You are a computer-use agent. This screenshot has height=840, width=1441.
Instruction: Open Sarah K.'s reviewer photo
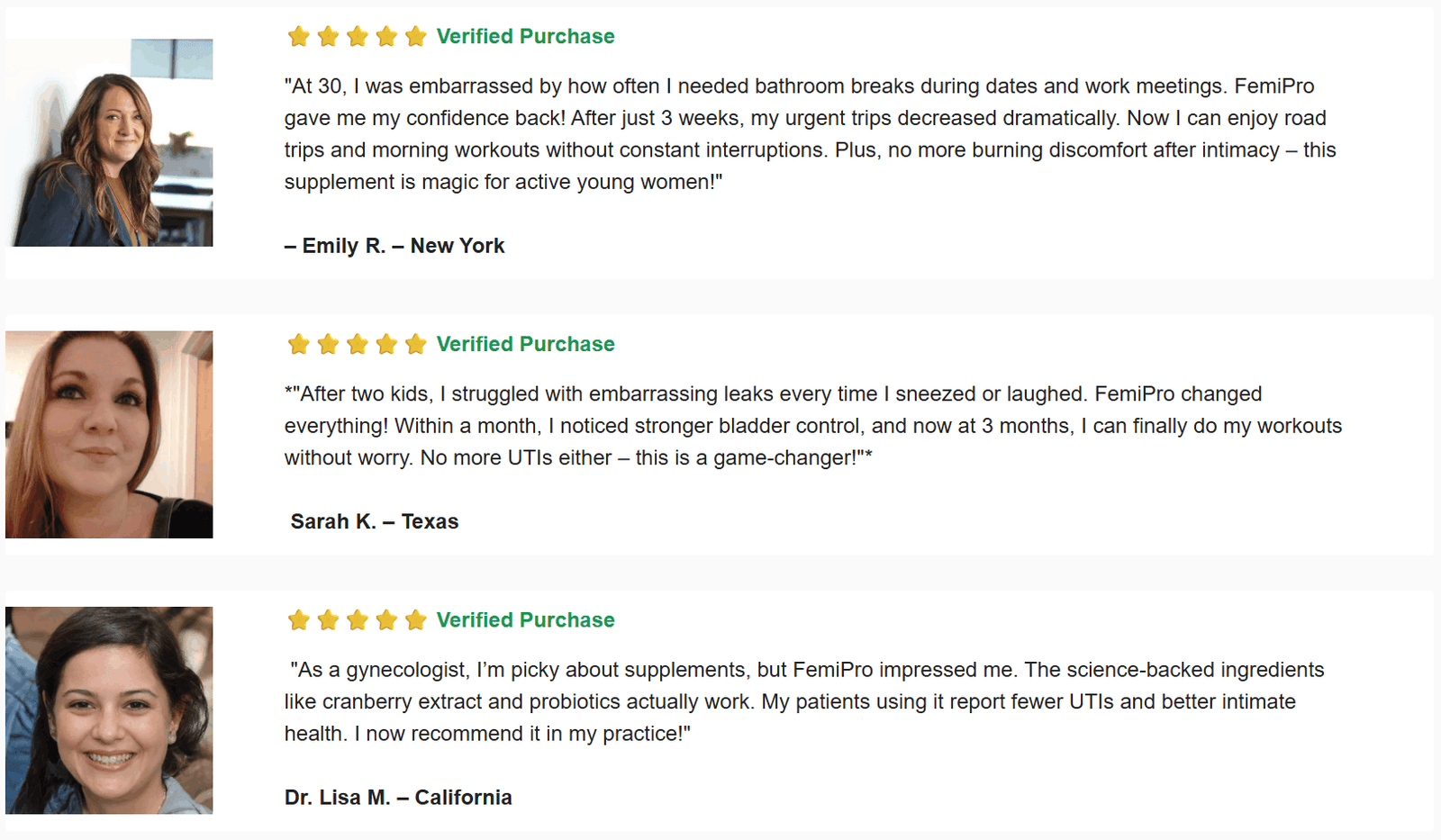(x=110, y=434)
